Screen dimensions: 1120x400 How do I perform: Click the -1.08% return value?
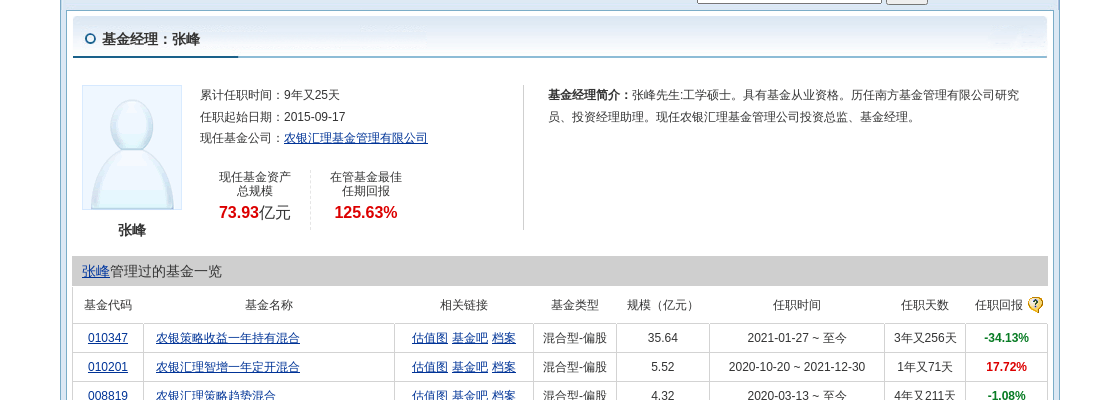pyautogui.click(x=1006, y=395)
